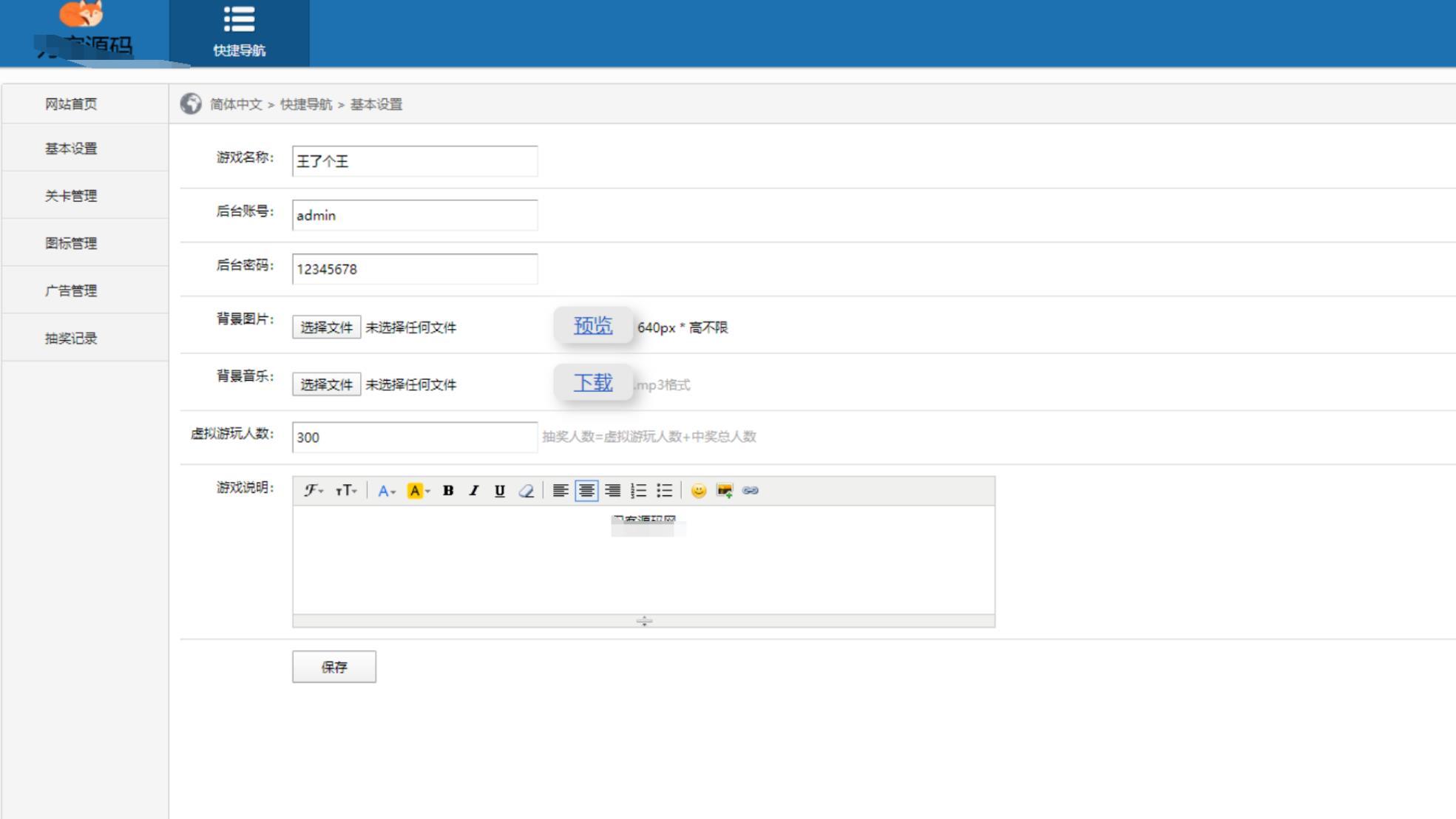Open the text color picker dropdown
Screen dimensions: 1456x819
click(386, 490)
